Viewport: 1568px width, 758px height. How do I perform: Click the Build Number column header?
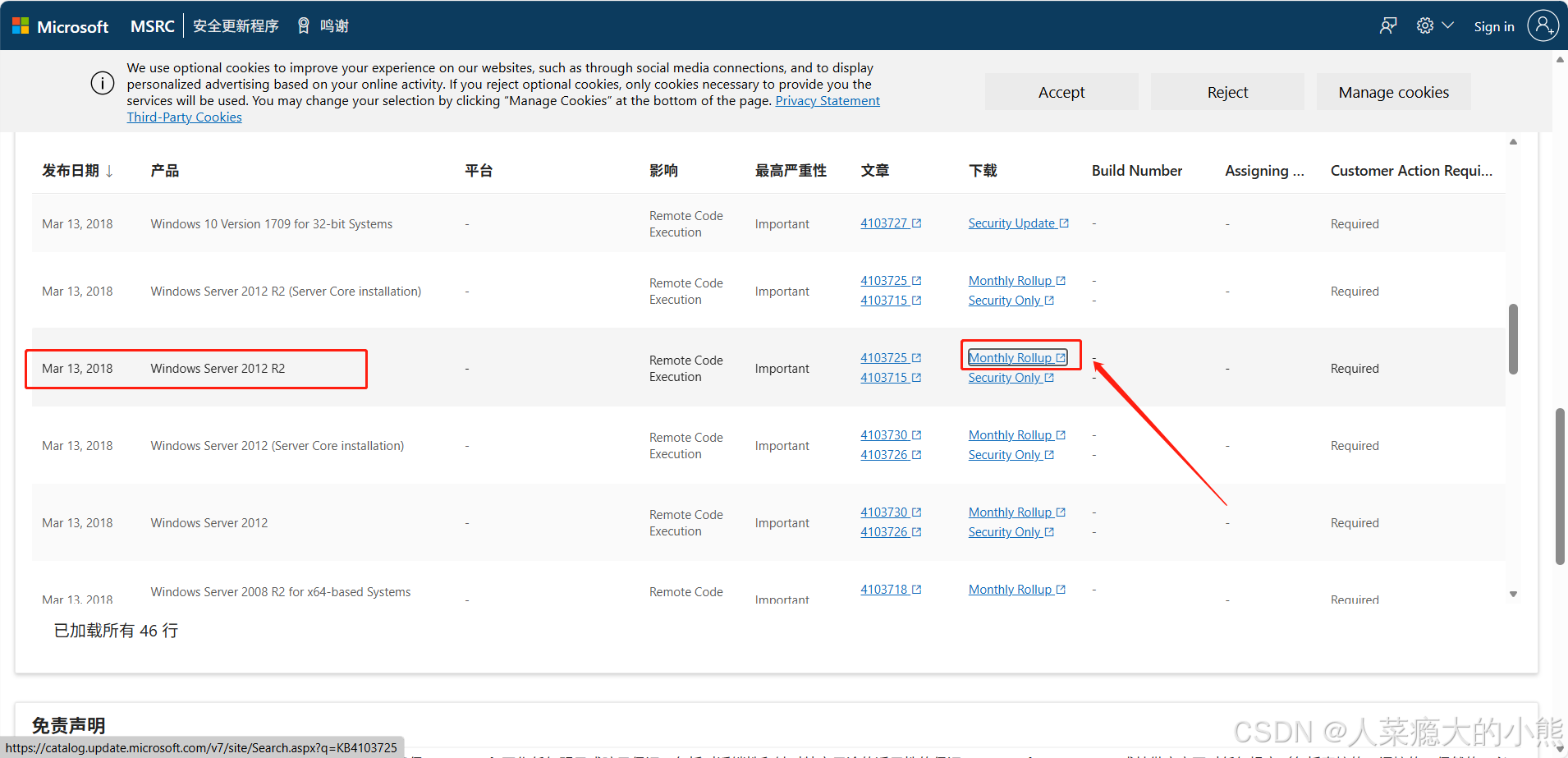coord(1137,171)
